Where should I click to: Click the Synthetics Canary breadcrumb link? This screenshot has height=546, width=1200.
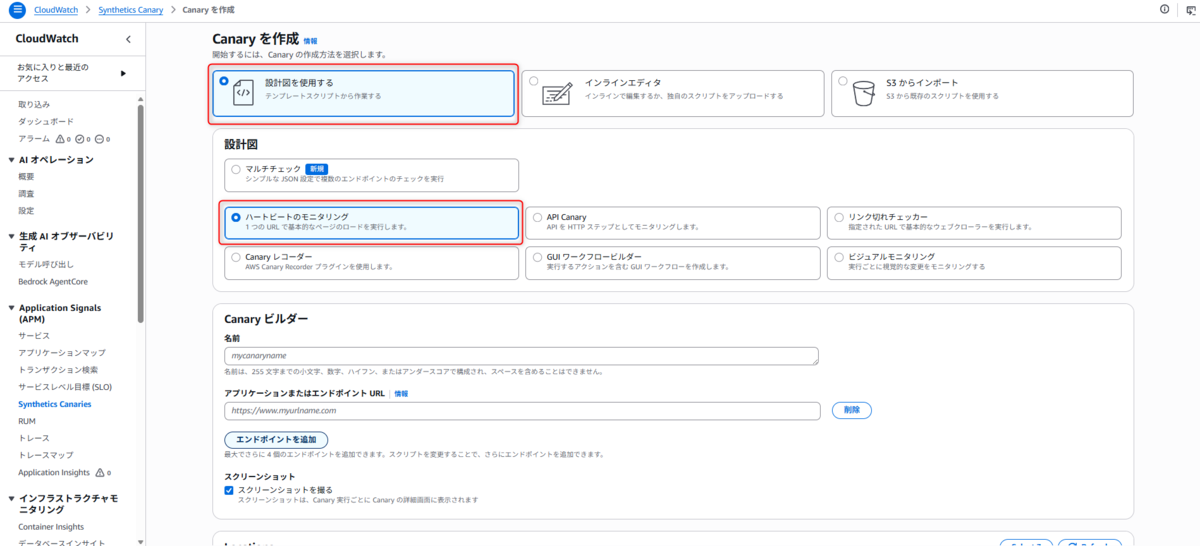(132, 9)
